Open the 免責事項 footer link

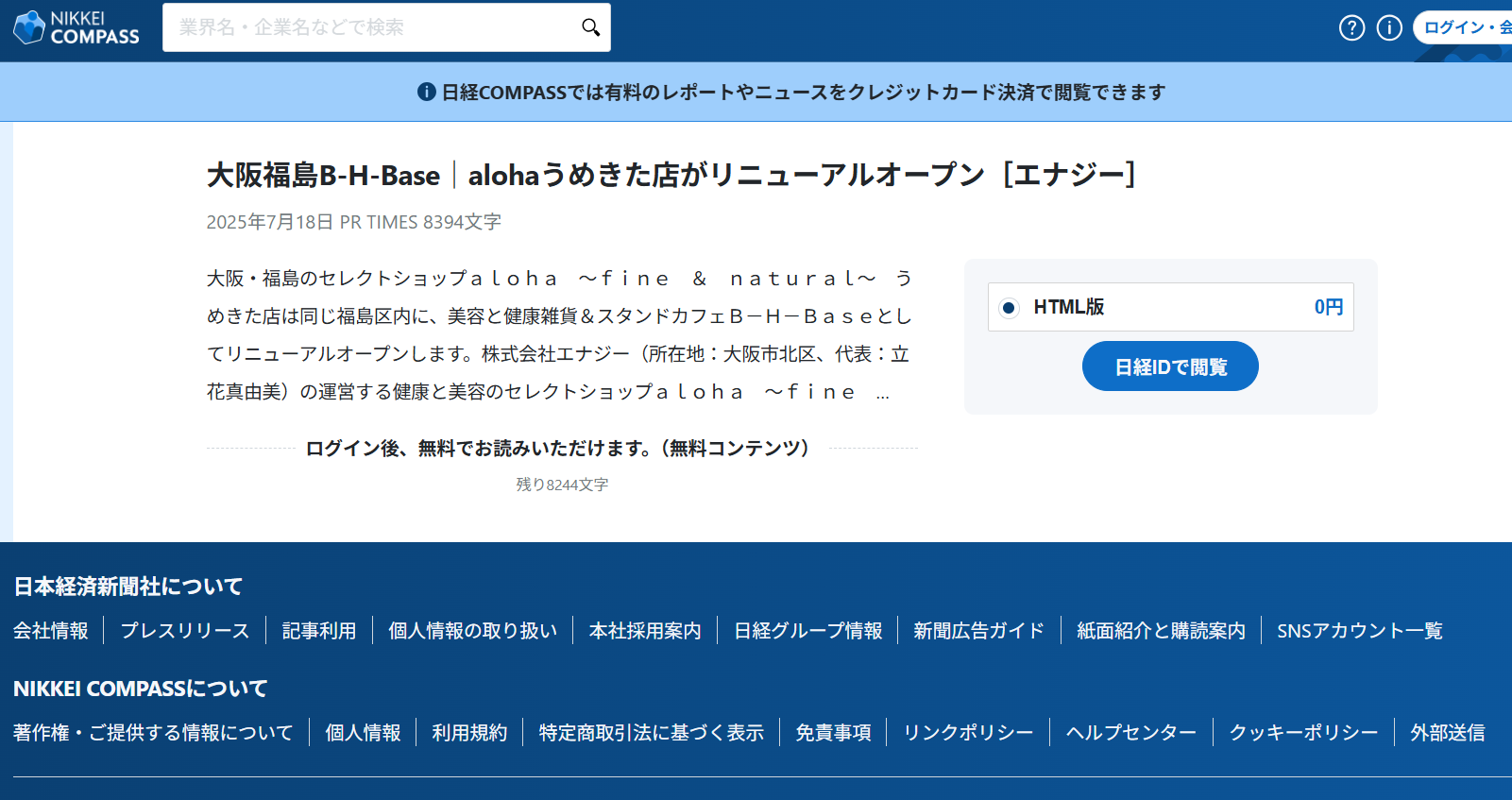click(833, 733)
